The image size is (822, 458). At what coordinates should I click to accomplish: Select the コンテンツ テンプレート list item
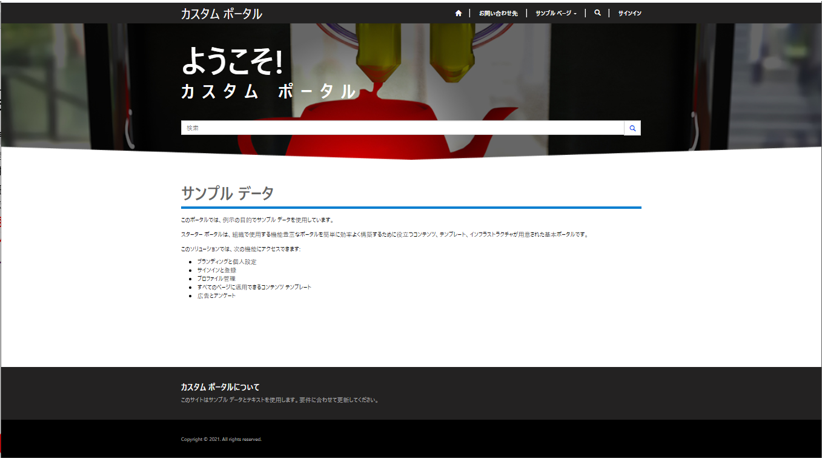254,287
